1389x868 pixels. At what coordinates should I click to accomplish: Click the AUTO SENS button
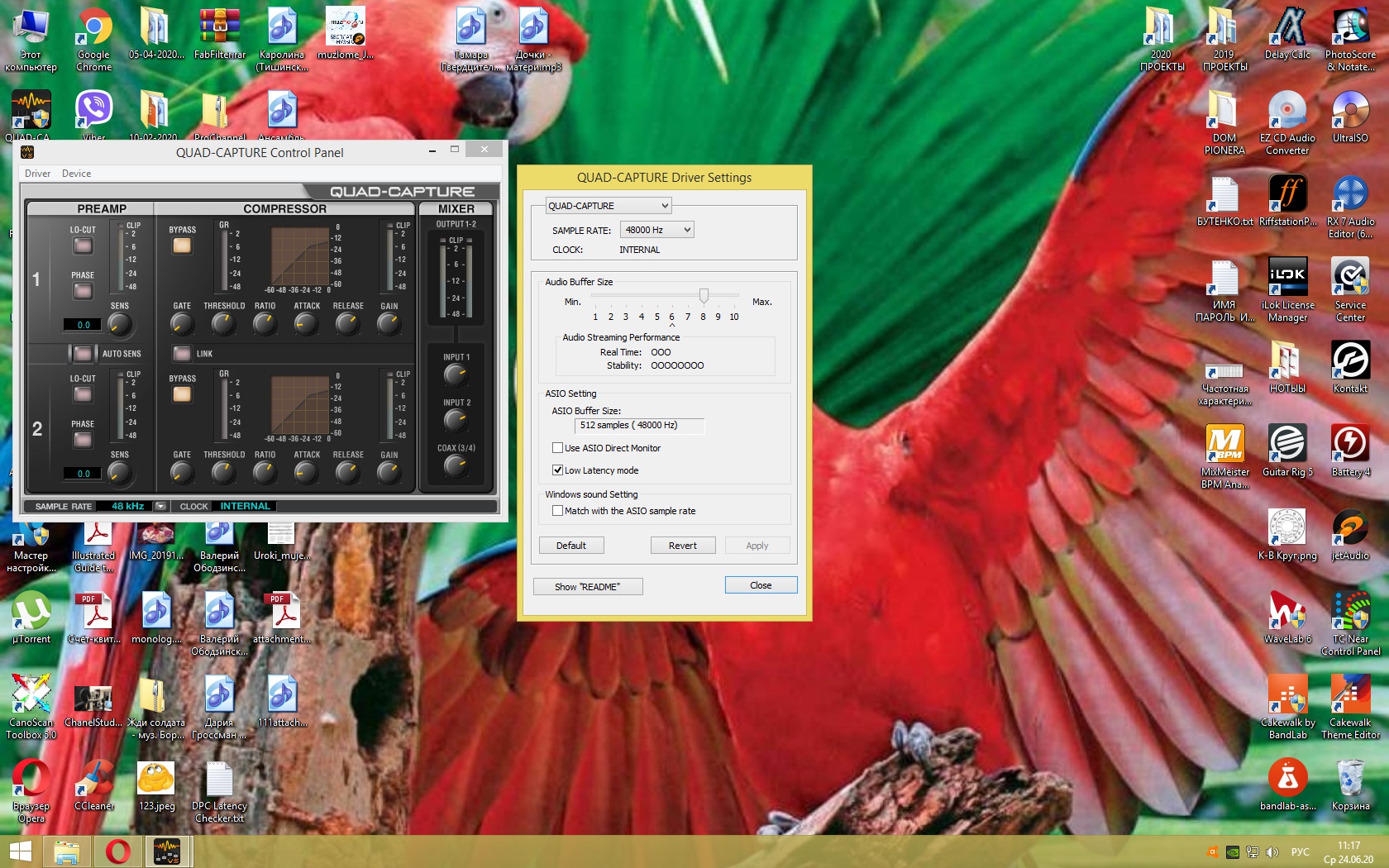pos(83,354)
